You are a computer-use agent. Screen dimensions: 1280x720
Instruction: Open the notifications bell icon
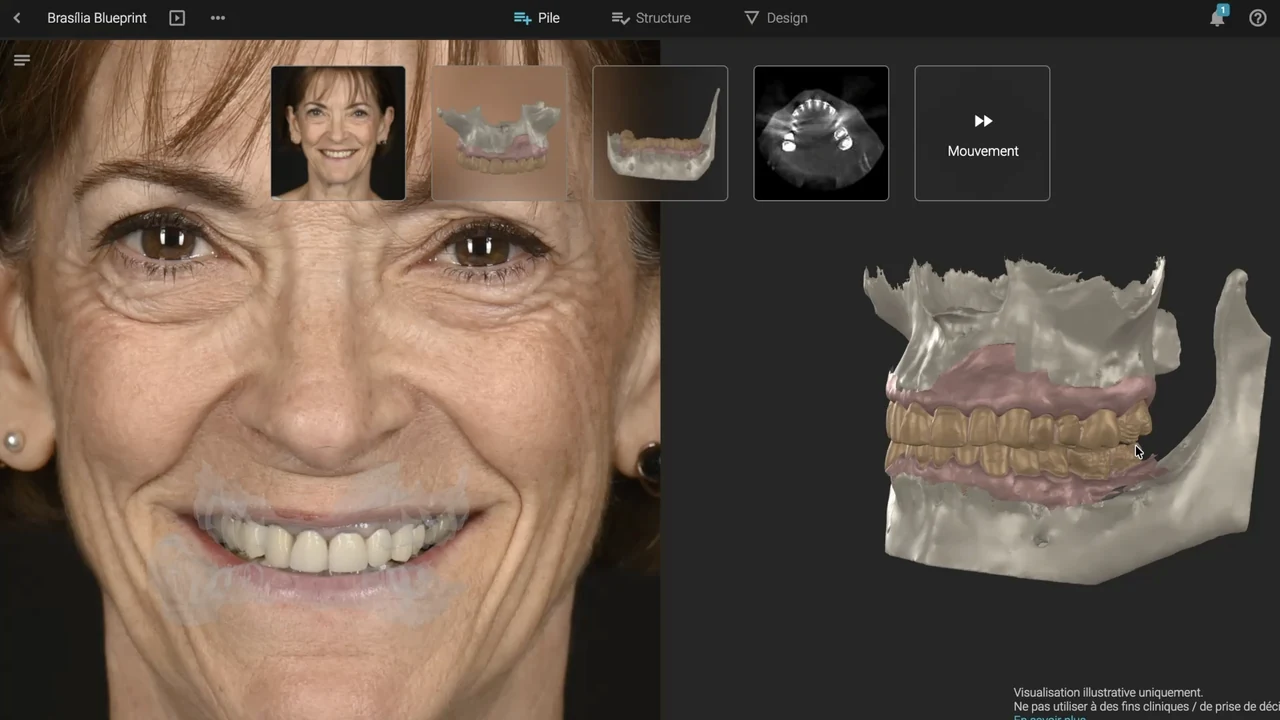[1217, 17]
